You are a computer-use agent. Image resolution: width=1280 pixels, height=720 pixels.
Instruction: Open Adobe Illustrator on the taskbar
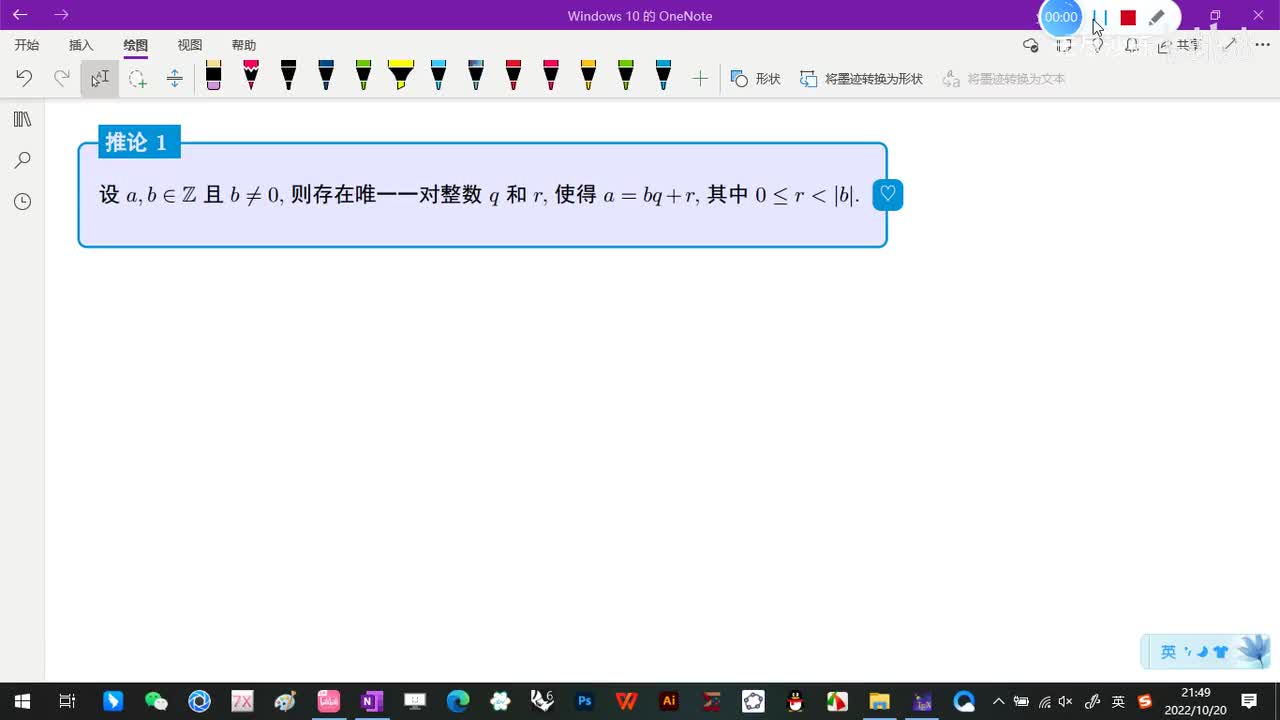coord(670,701)
